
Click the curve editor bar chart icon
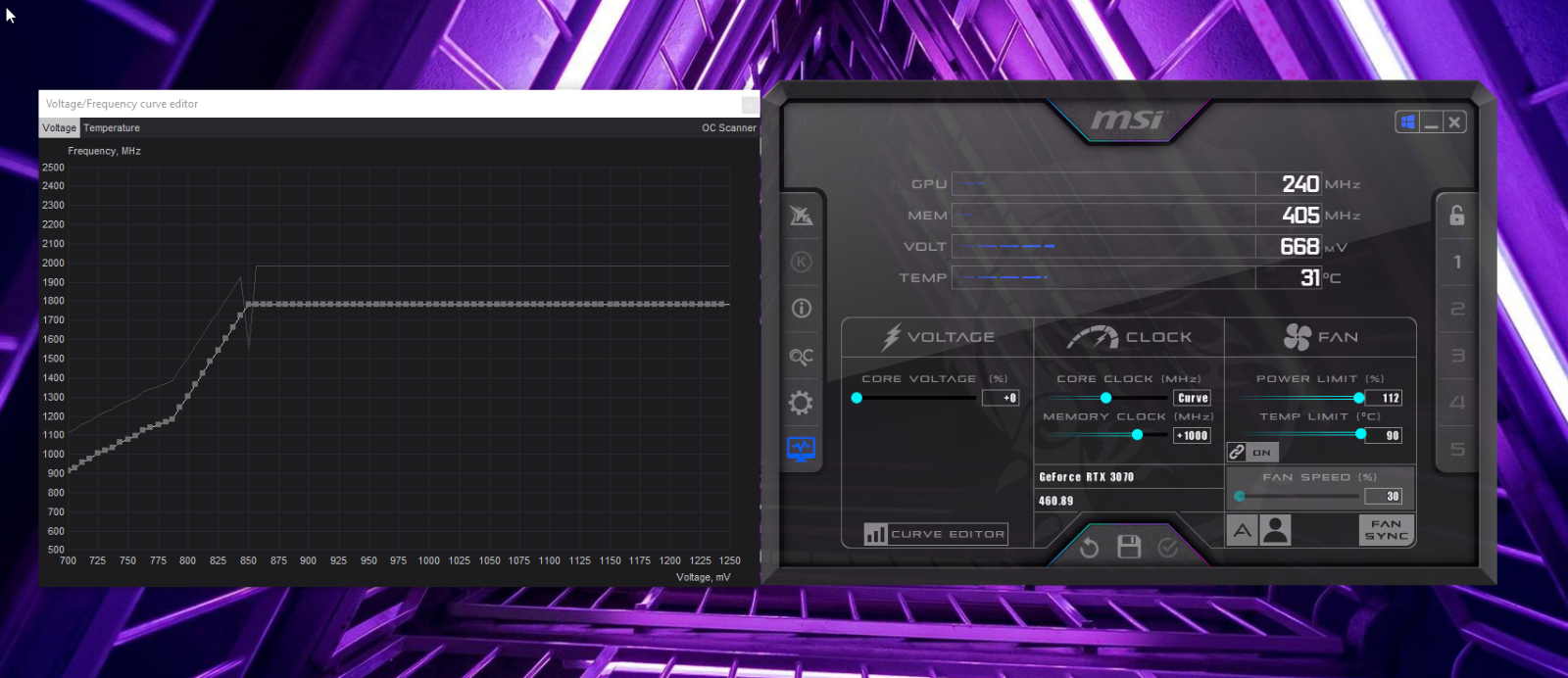[x=875, y=534]
